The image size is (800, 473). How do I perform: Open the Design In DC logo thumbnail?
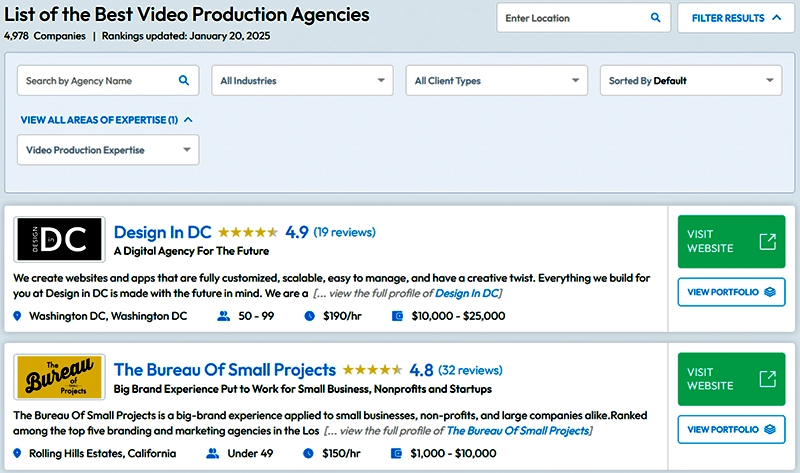click(59, 239)
